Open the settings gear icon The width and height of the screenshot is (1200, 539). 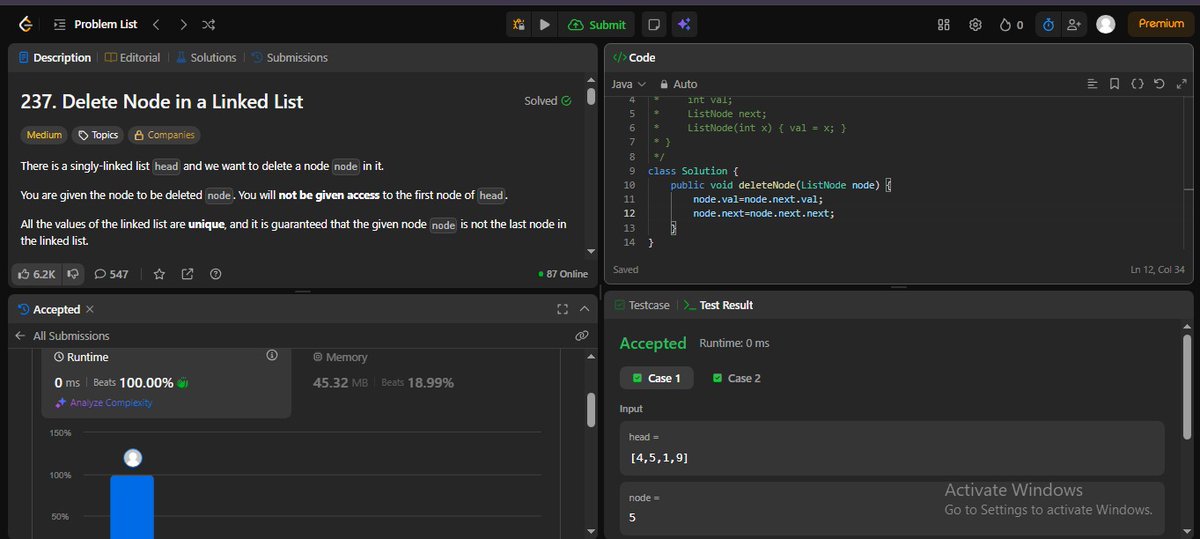(975, 24)
